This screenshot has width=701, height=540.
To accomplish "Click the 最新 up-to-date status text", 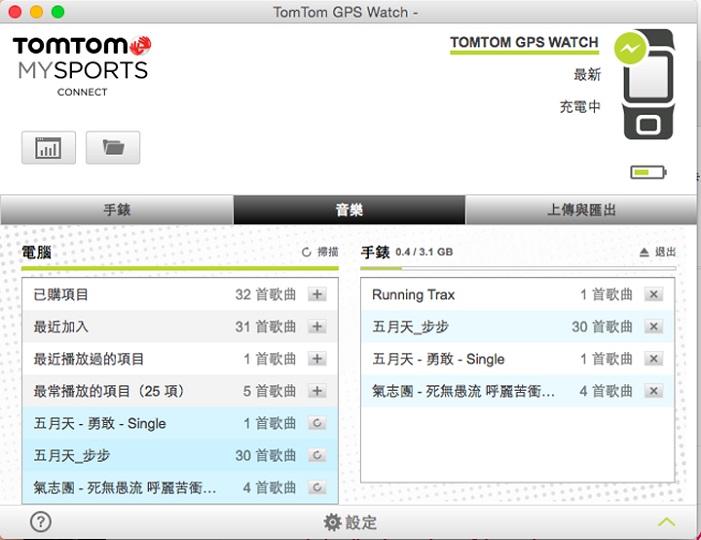I will point(587,74).
